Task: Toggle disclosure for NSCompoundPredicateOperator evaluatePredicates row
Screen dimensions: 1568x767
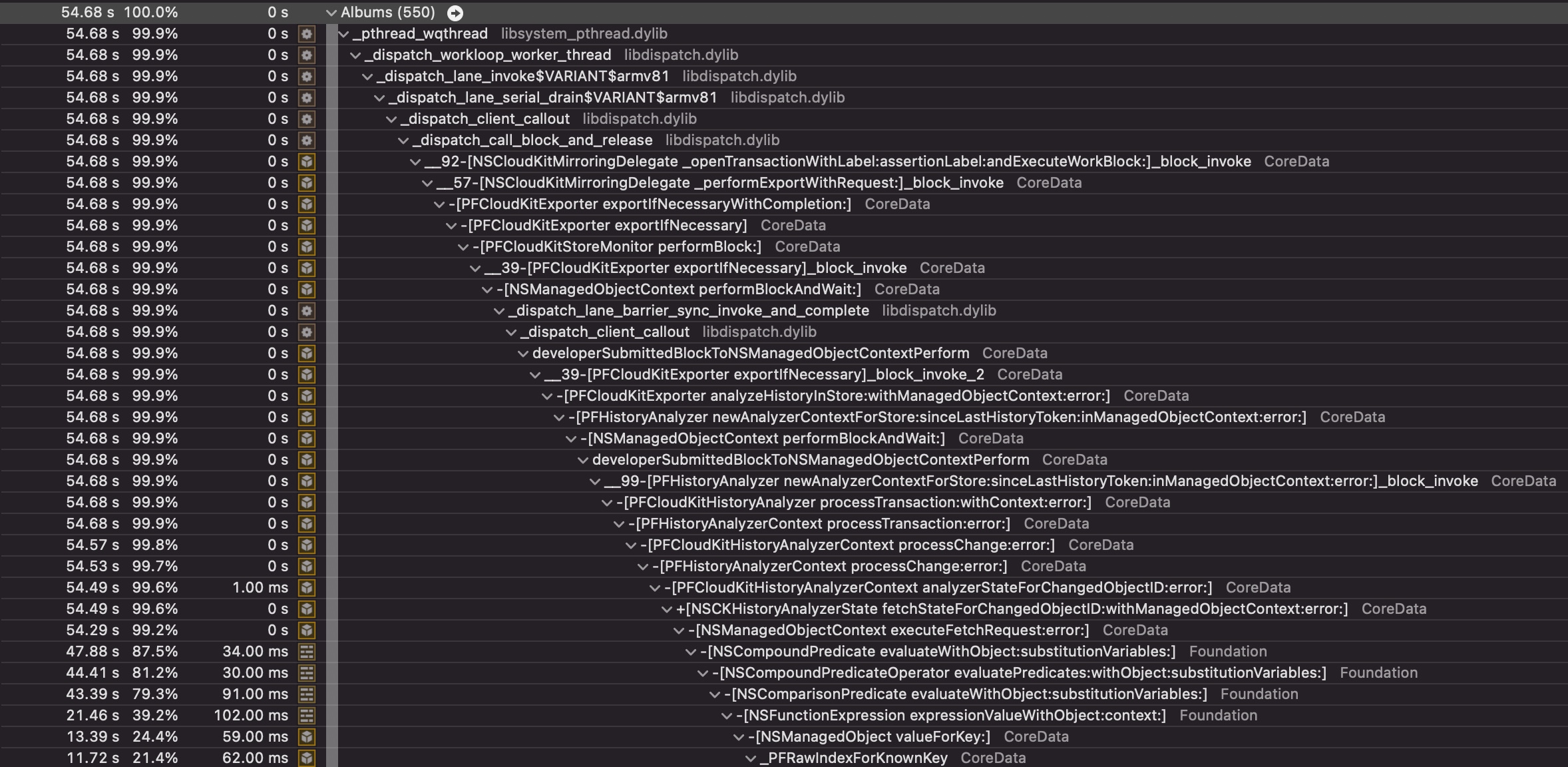Action: coord(703,673)
